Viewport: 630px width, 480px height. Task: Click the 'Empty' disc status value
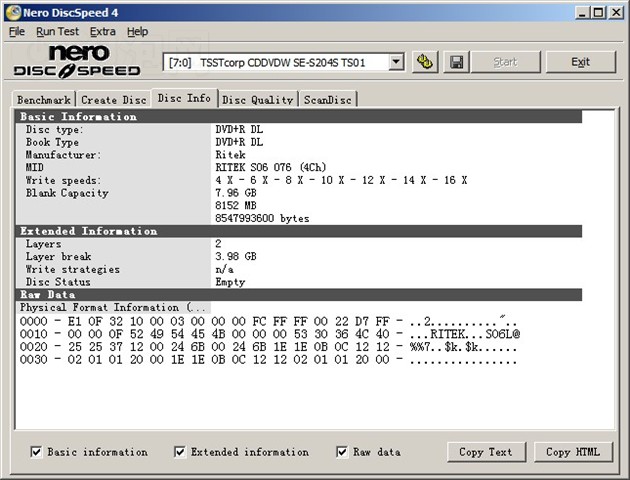point(230,282)
